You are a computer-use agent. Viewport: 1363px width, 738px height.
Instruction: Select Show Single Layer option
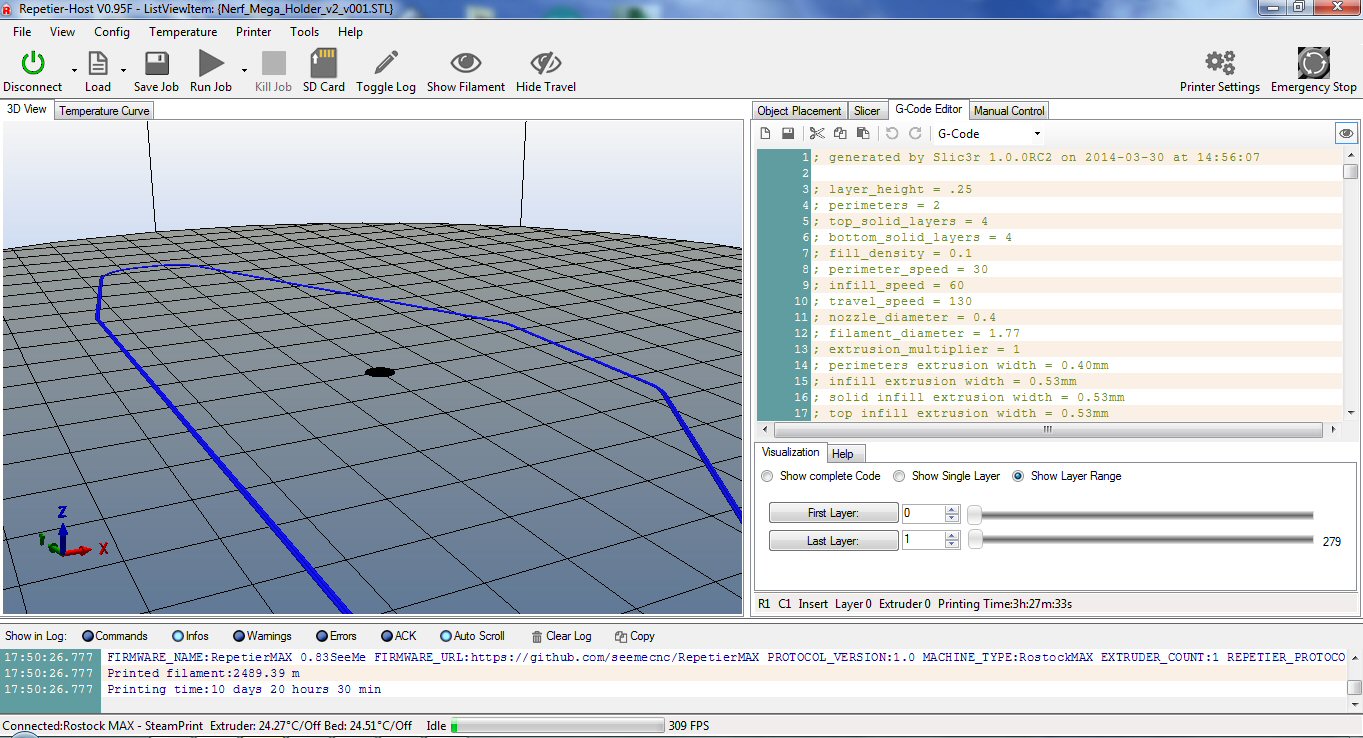pyautogui.click(x=900, y=476)
